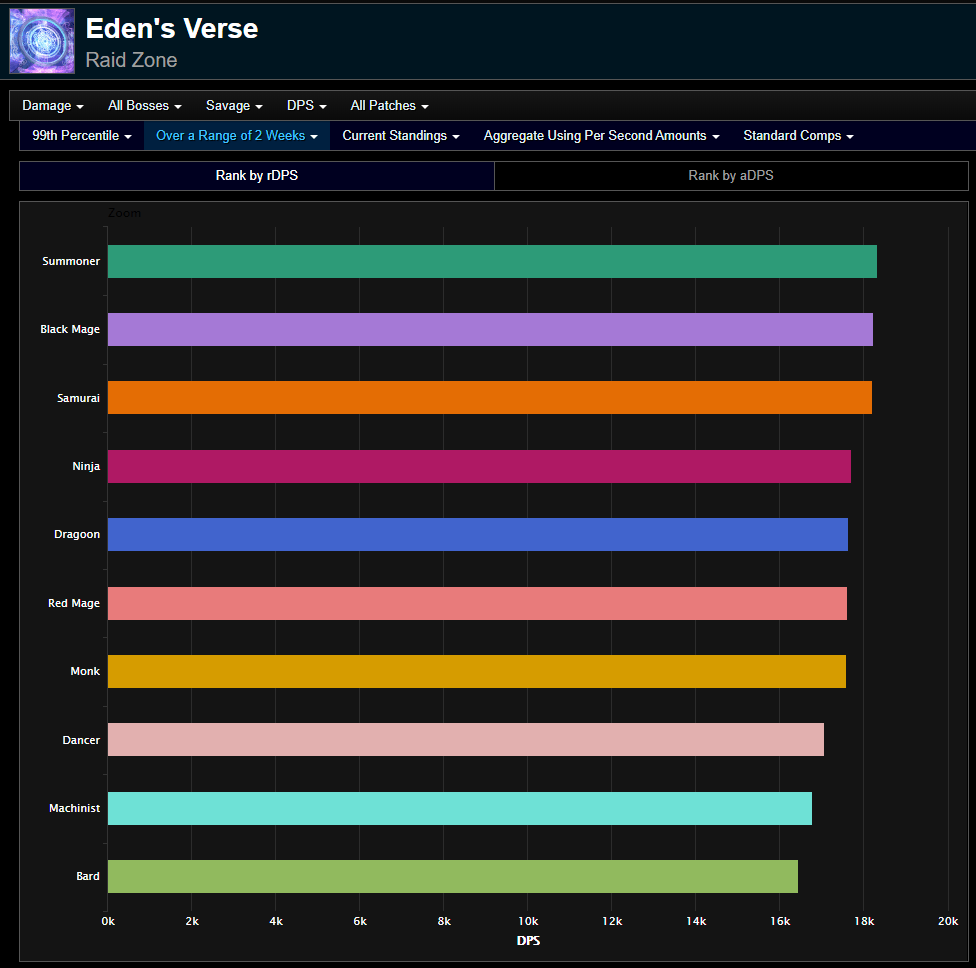Select the light green Bard bar
Viewport: 976px width, 968px height.
[x=452, y=876]
